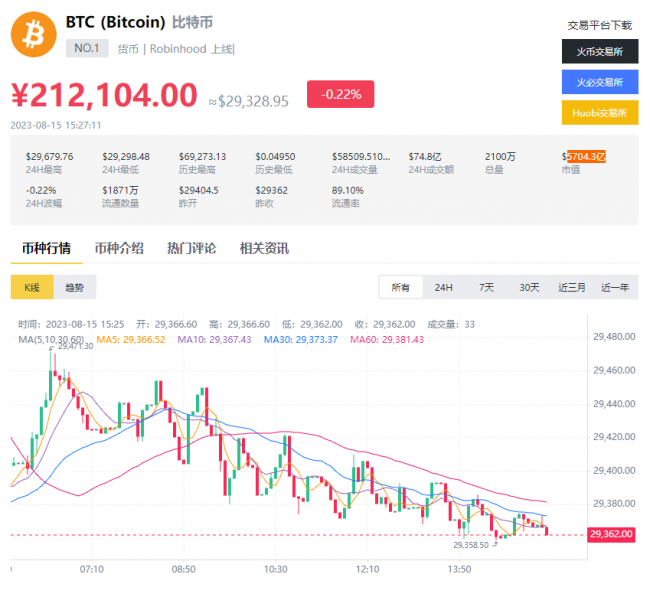Click the 29,480.00 price axis label
This screenshot has height=597, width=650.
(614, 337)
